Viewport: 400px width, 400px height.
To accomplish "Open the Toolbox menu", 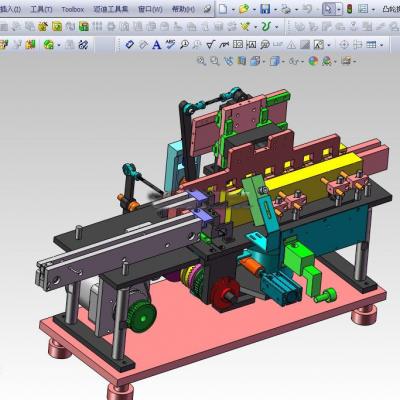I will 72,9.
